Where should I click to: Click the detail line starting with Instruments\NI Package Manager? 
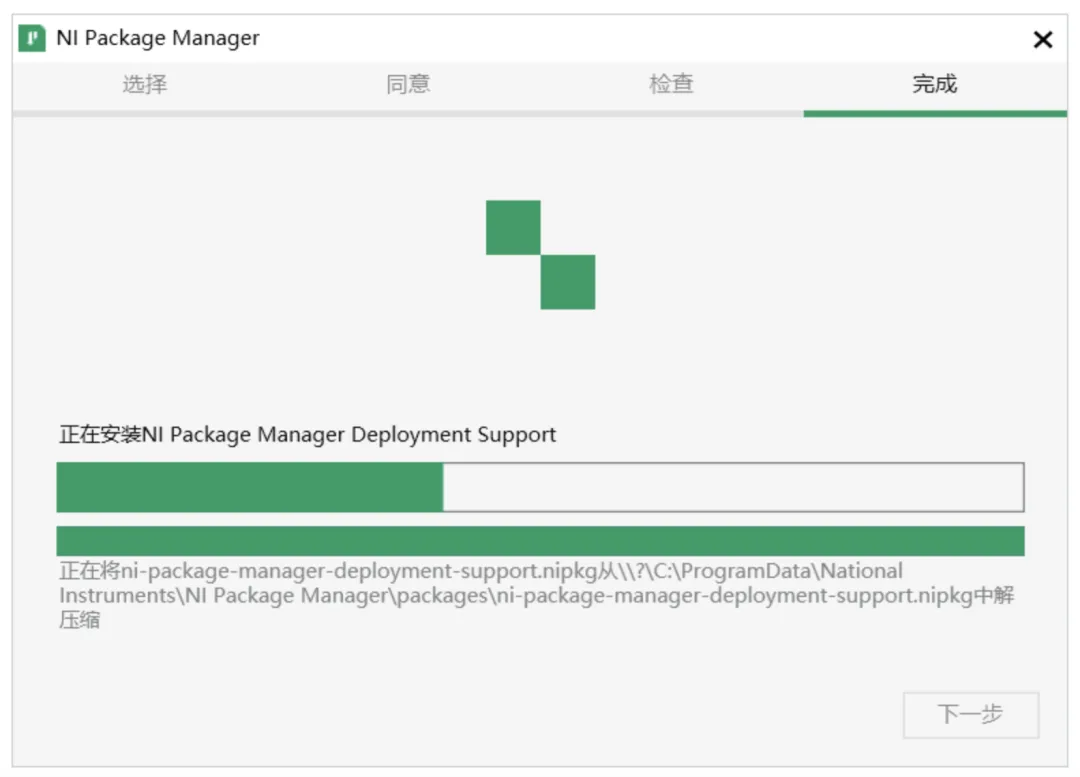click(x=536, y=596)
